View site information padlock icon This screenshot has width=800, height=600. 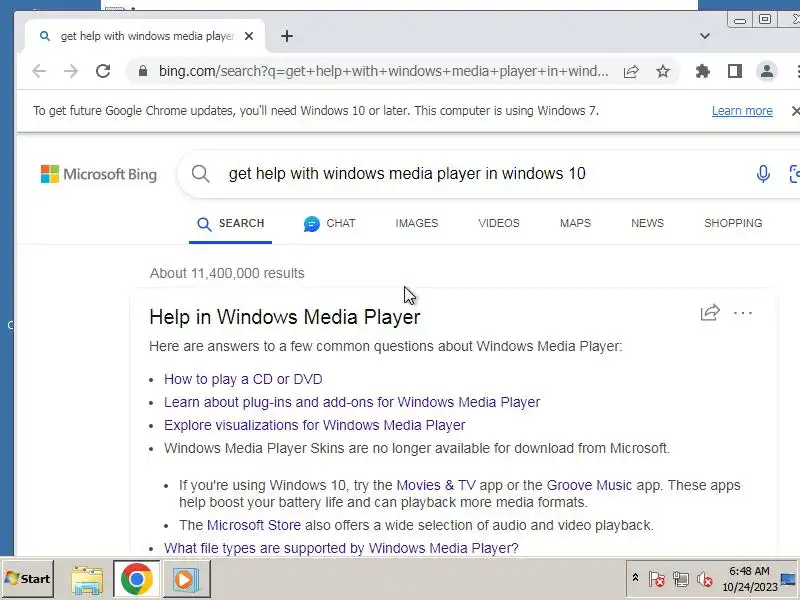click(x=143, y=71)
